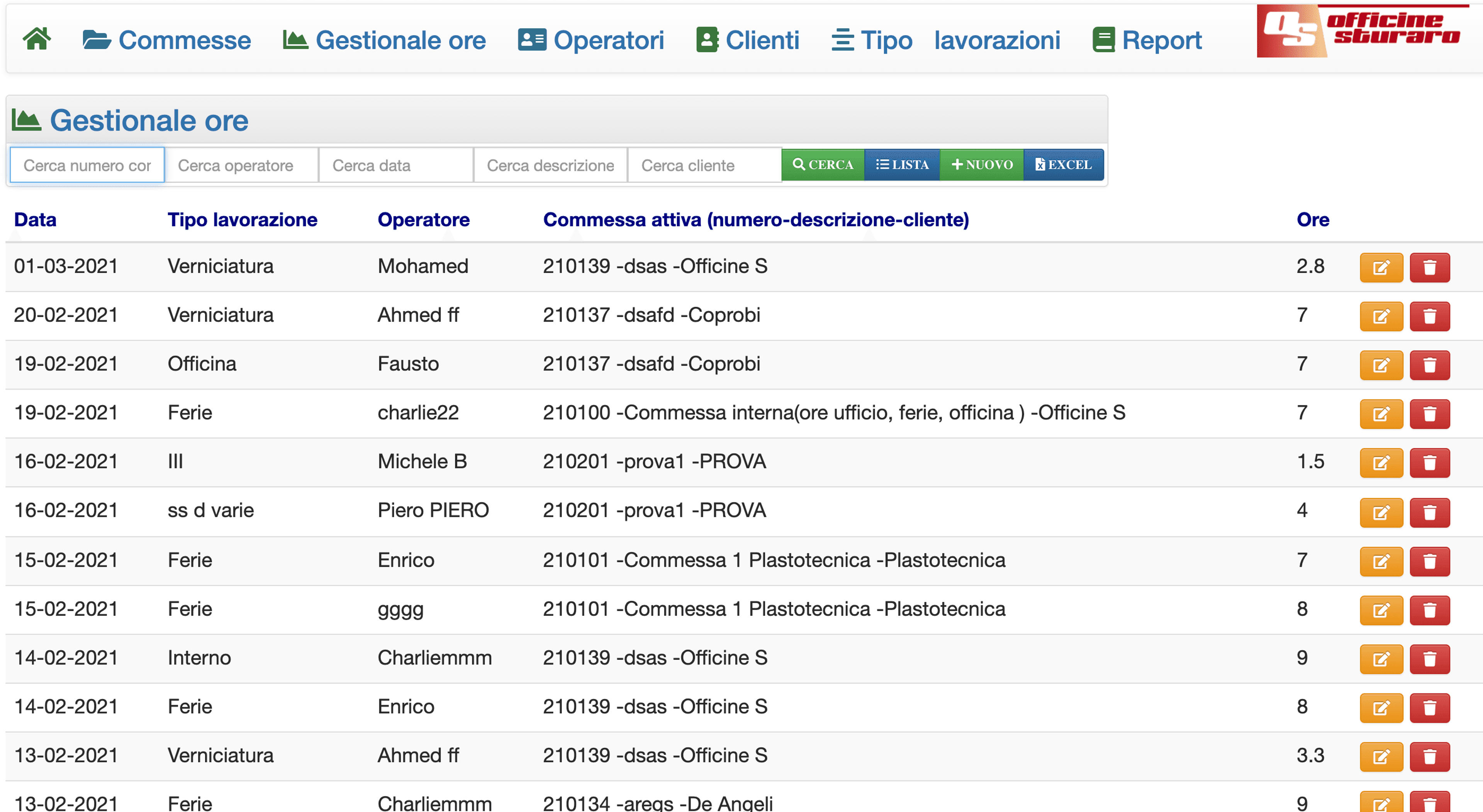Click the 'Mohamed' operator cell
1483x812 pixels.
pyautogui.click(x=423, y=266)
